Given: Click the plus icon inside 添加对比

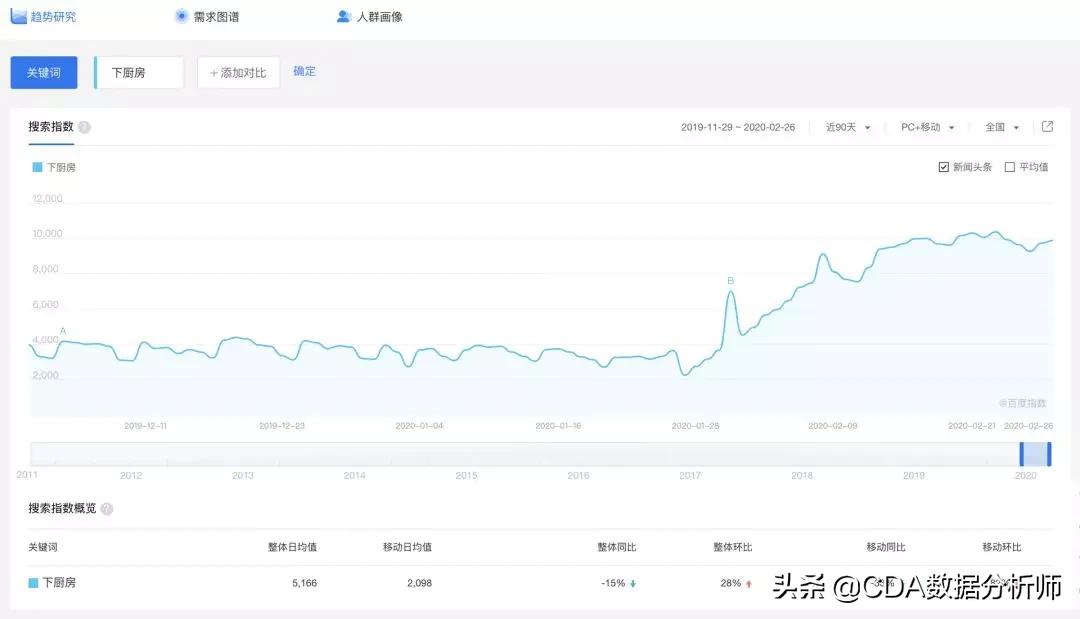Looking at the screenshot, I should 216,72.
